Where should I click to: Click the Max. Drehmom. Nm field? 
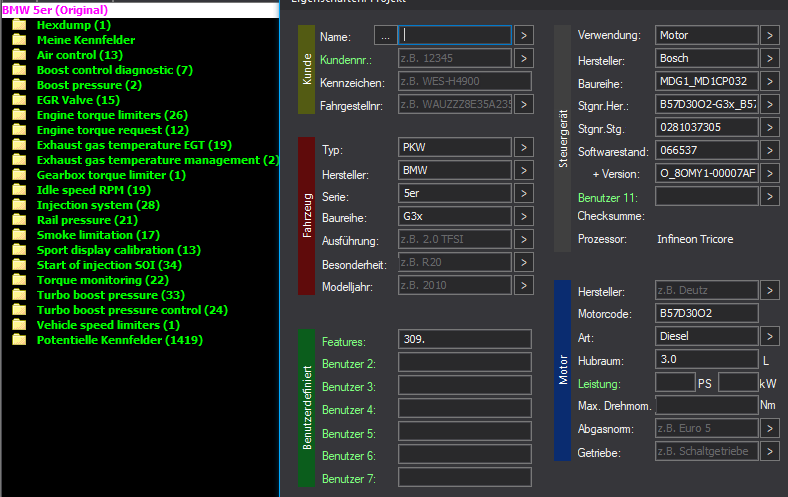click(707, 405)
